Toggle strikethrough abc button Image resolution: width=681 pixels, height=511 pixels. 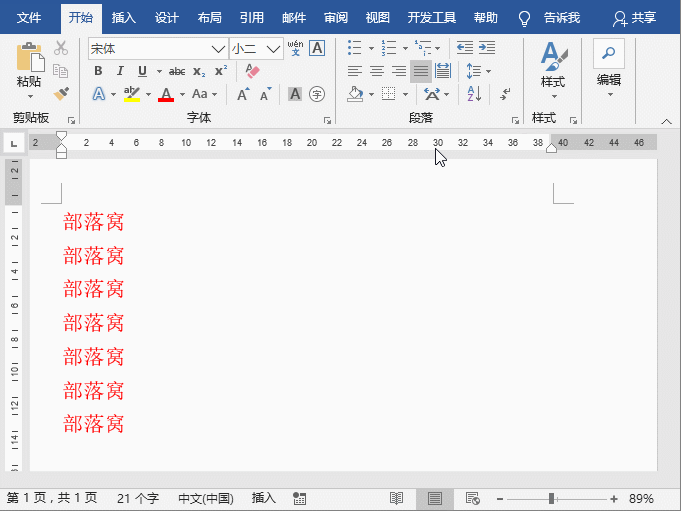click(177, 71)
